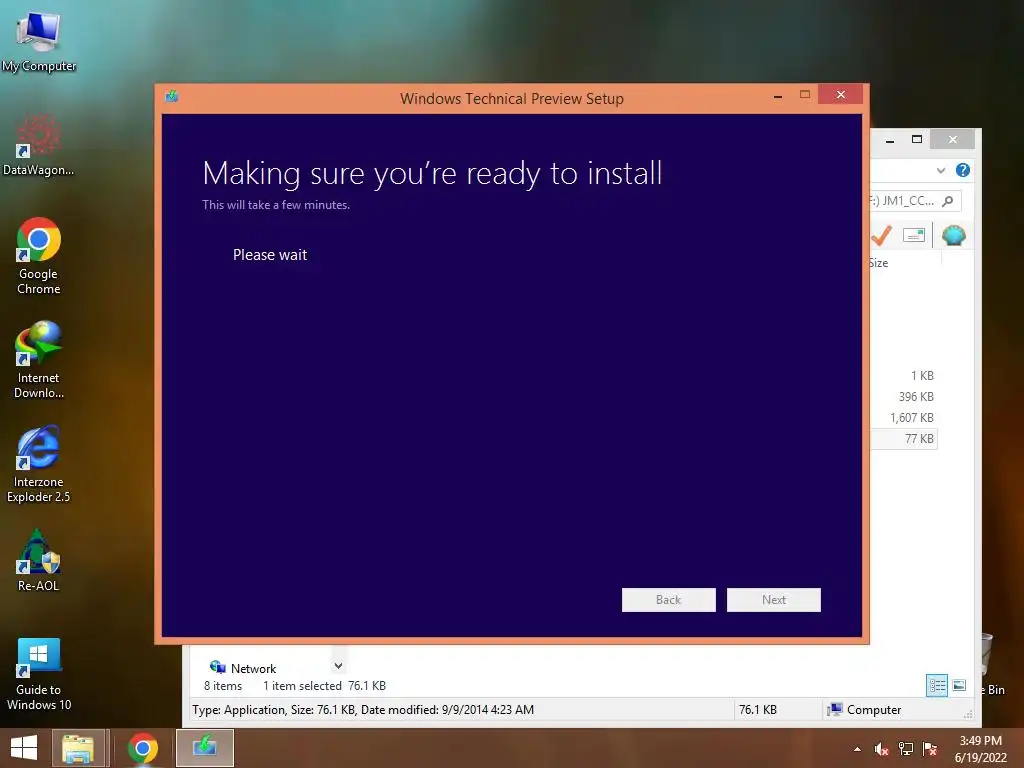Open the network tray icon
The width and height of the screenshot is (1024, 768).
(906, 749)
